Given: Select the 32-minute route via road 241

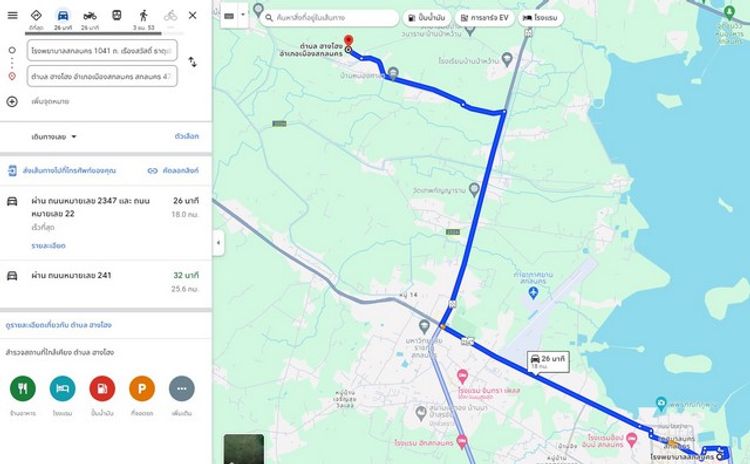Looking at the screenshot, I should (106, 282).
